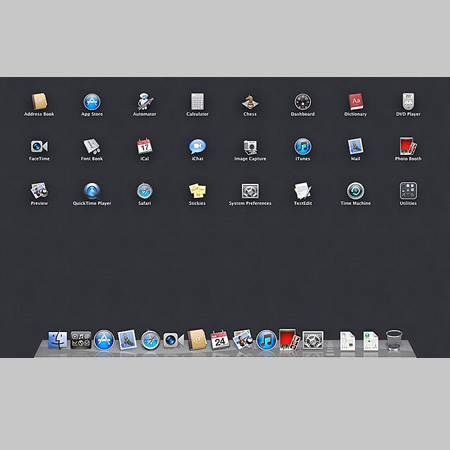The height and width of the screenshot is (450, 450).
Task: Launch the iChat app
Action: coord(197,146)
